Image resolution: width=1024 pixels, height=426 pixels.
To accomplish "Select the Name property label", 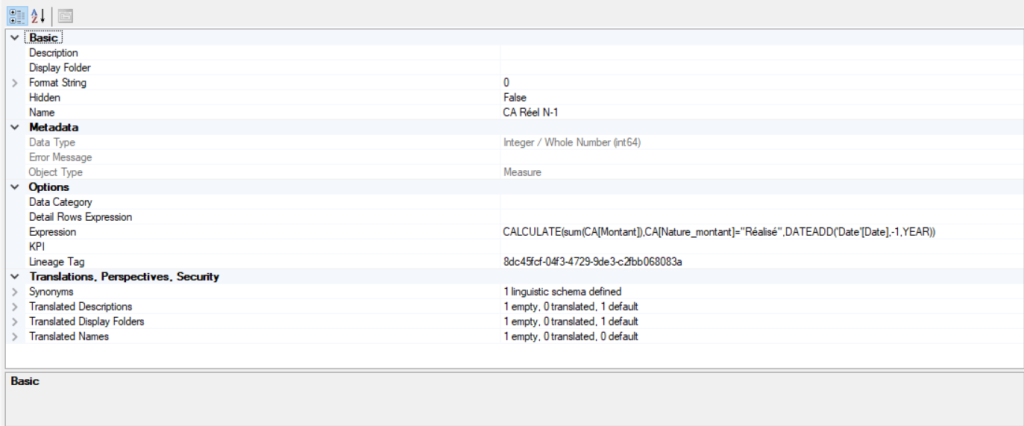I will (x=42, y=113).
